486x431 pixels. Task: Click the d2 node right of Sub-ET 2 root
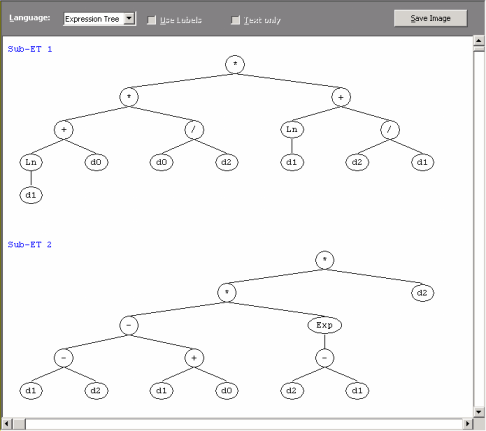(422, 293)
